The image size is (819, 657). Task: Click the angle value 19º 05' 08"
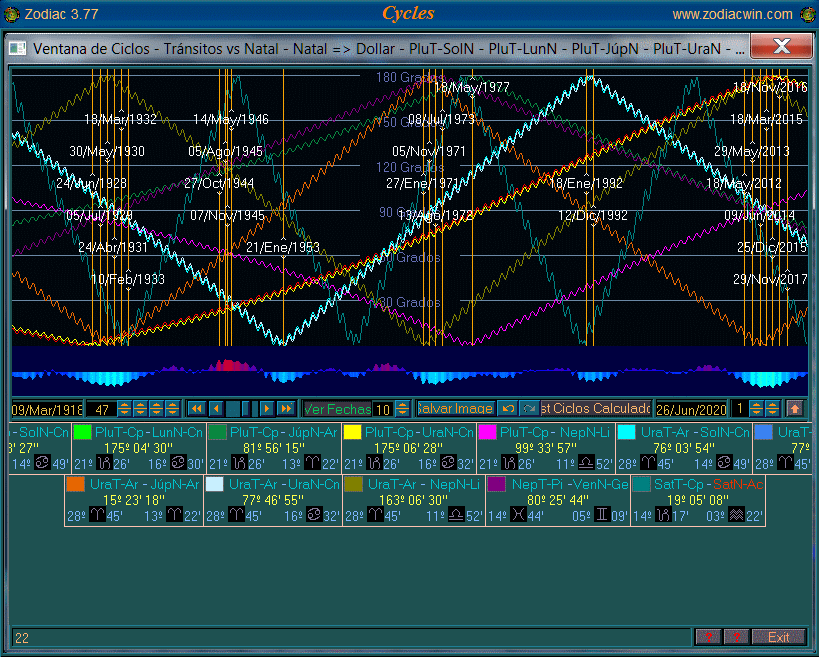pos(698,500)
